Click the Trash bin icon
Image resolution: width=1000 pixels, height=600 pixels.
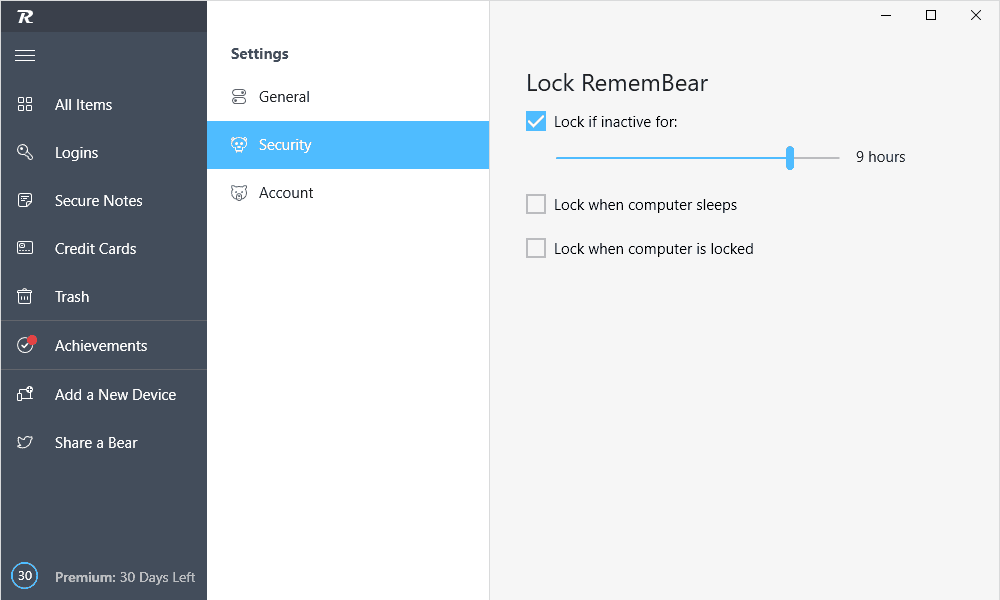point(24,296)
